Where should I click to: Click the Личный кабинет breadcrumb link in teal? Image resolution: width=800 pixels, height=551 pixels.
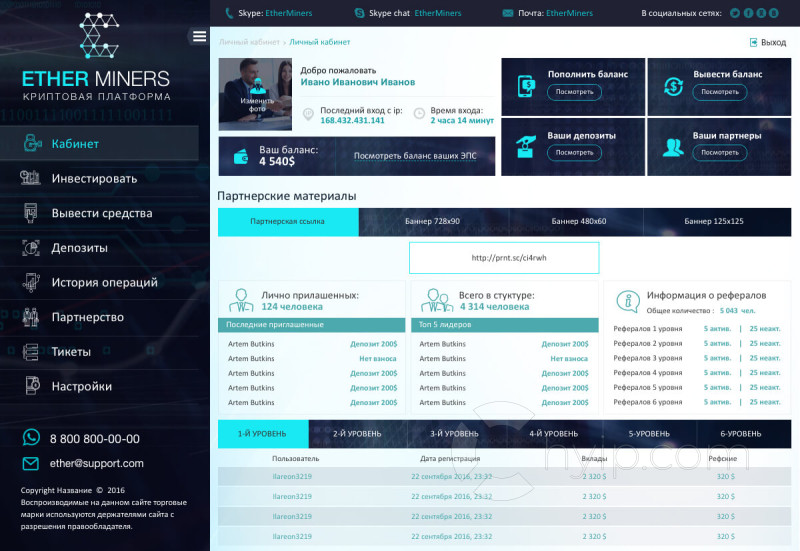(x=320, y=42)
